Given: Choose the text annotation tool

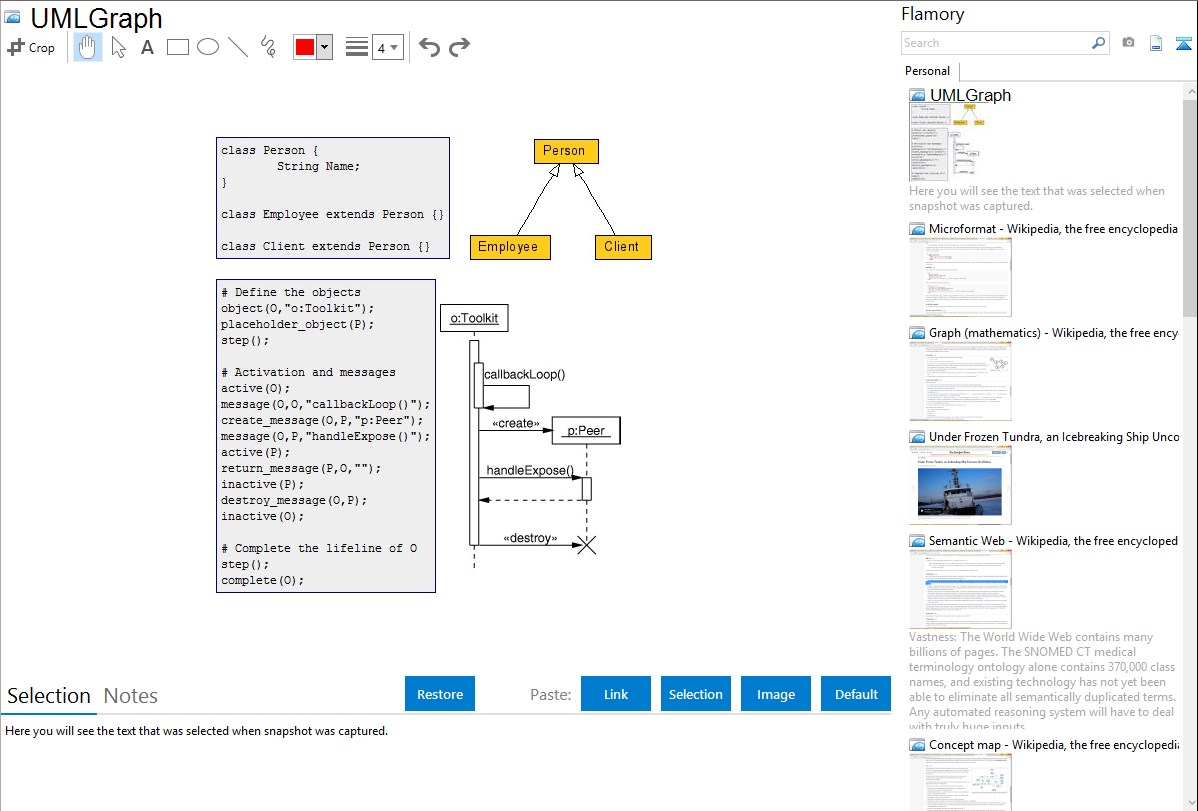Looking at the screenshot, I should (x=147, y=47).
